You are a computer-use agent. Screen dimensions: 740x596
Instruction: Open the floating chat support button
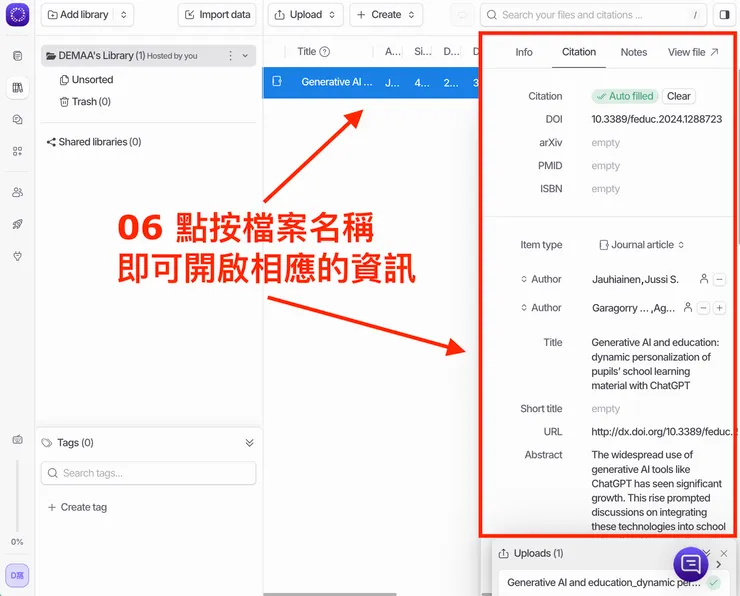[691, 564]
